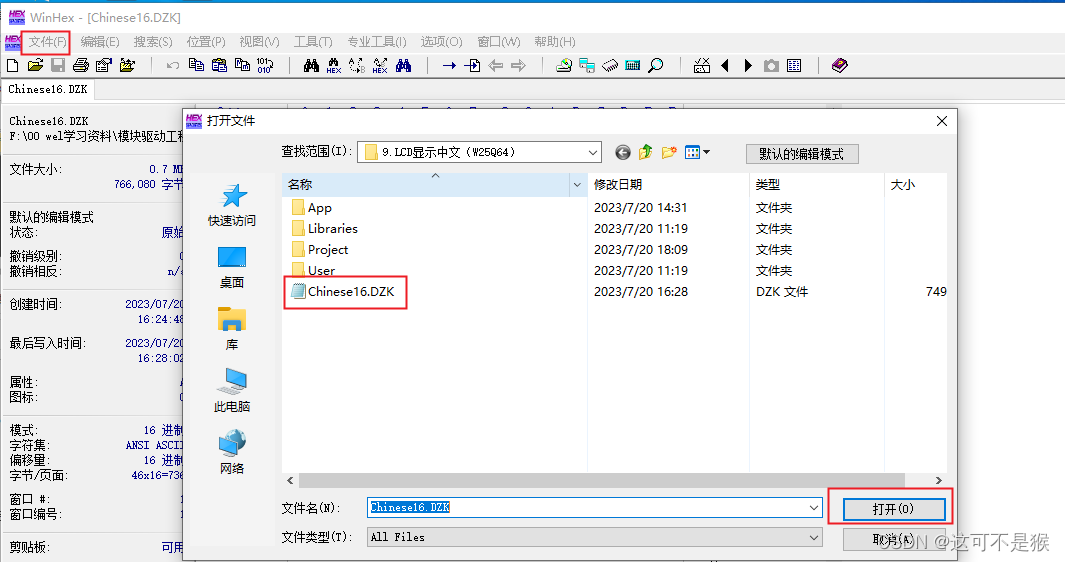Click the Undo toolbar icon
Image resolution: width=1065 pixels, height=562 pixels.
(173, 65)
